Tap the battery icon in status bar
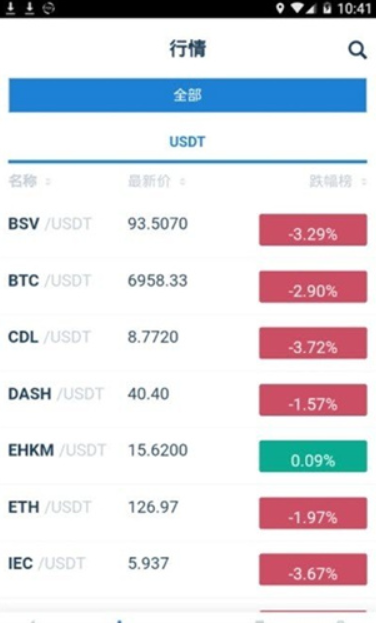 [x=327, y=8]
